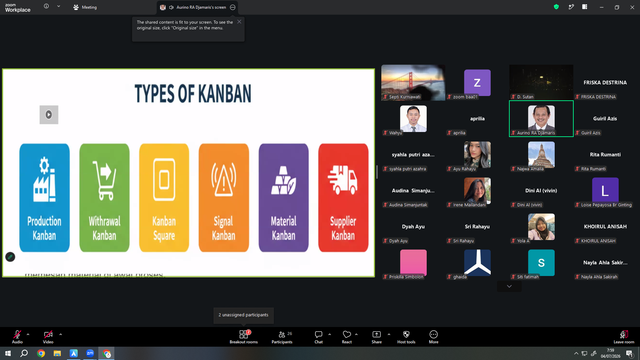The image size is (640, 360).
Task: Show more participants with gallery down chevron
Action: pyautogui.click(x=509, y=287)
